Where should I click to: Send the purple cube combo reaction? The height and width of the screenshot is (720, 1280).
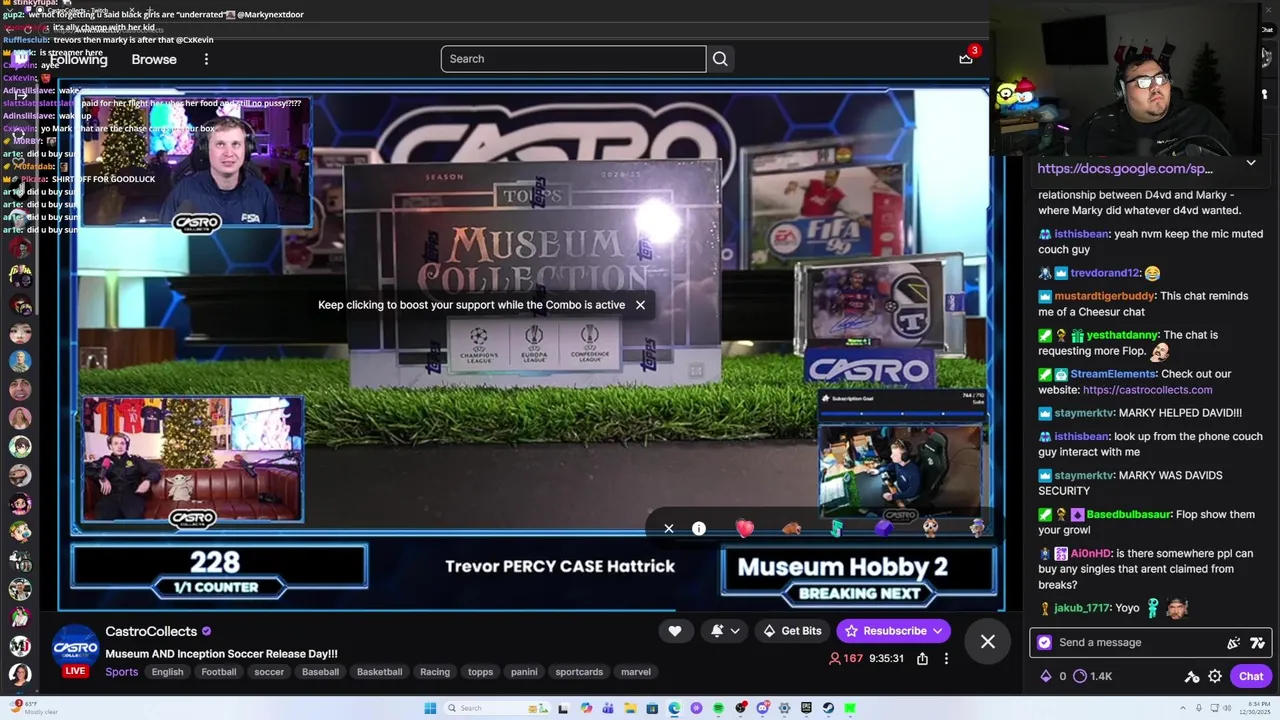(884, 528)
